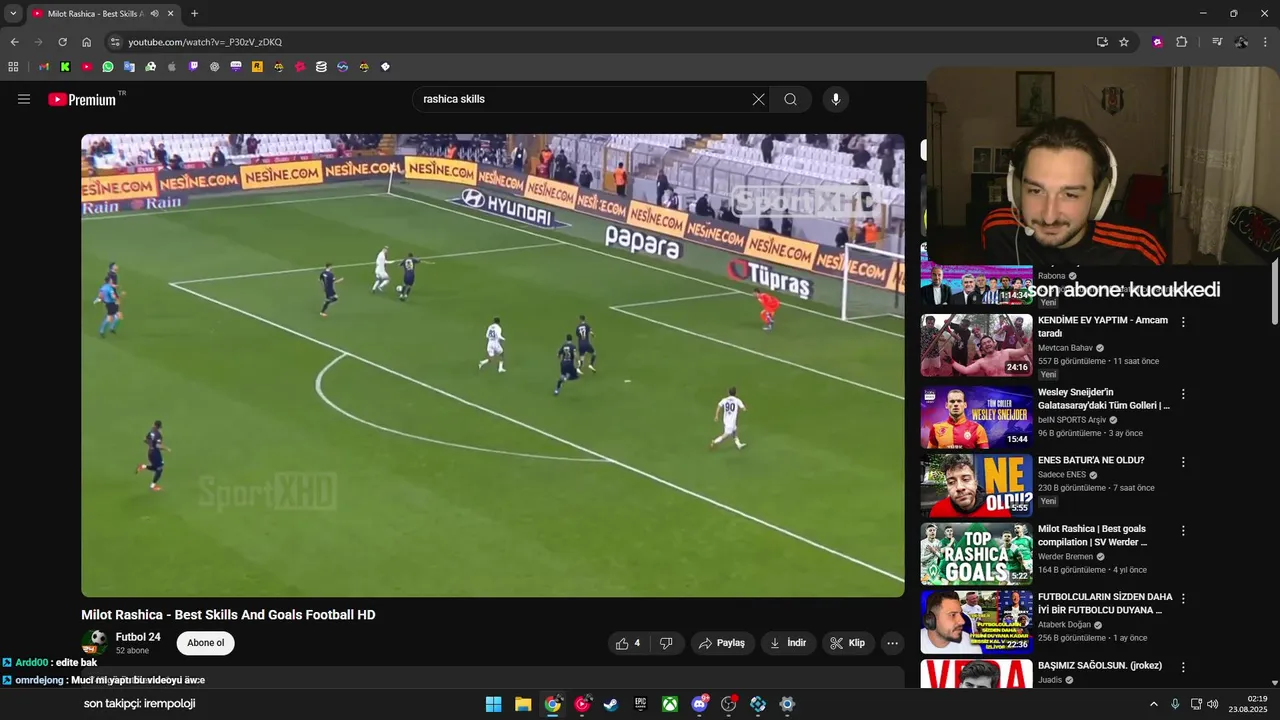Open the Chrome profile avatar
Image resolution: width=1280 pixels, height=720 pixels.
click(1241, 42)
